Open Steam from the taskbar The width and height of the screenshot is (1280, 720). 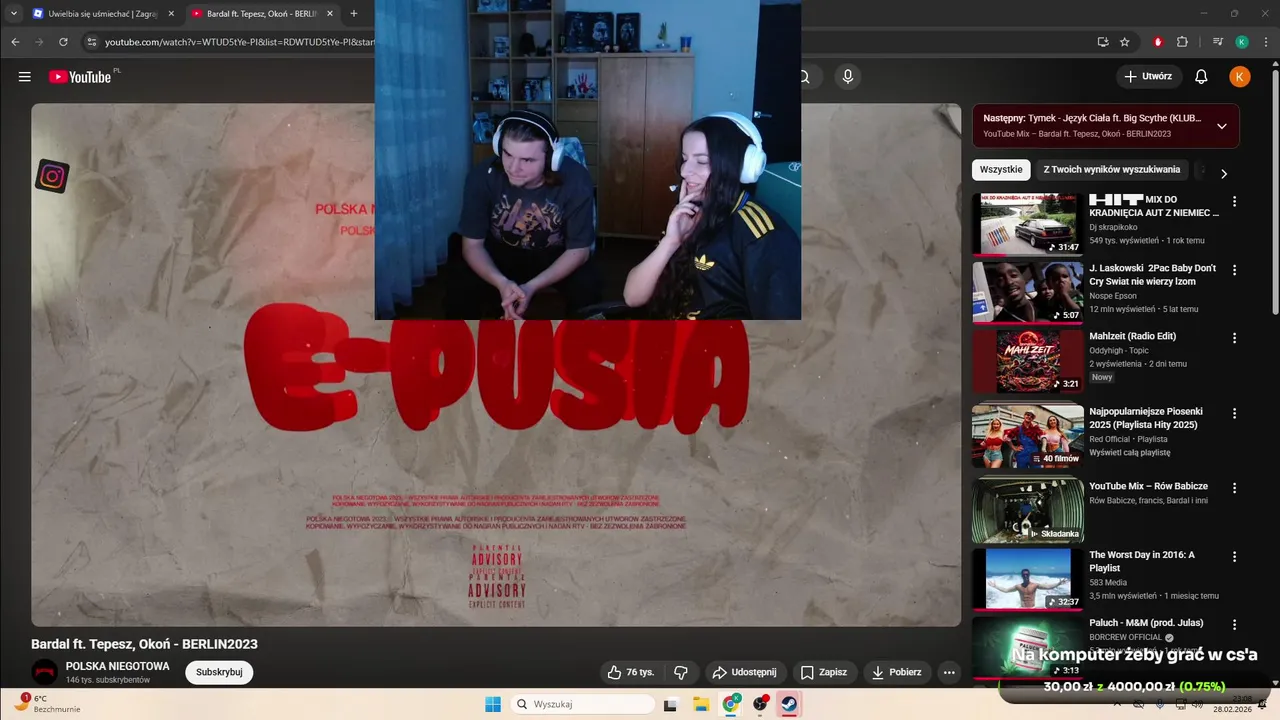790,704
